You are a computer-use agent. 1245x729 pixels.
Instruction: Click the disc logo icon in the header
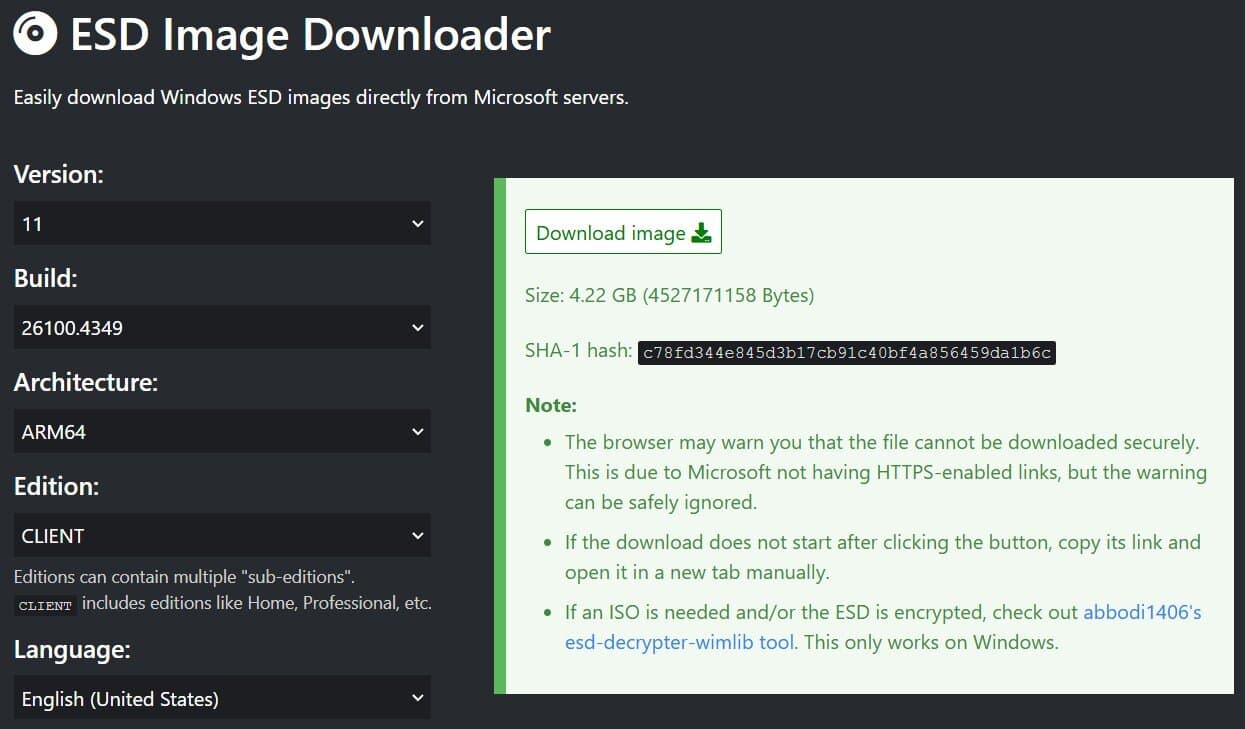coord(35,34)
